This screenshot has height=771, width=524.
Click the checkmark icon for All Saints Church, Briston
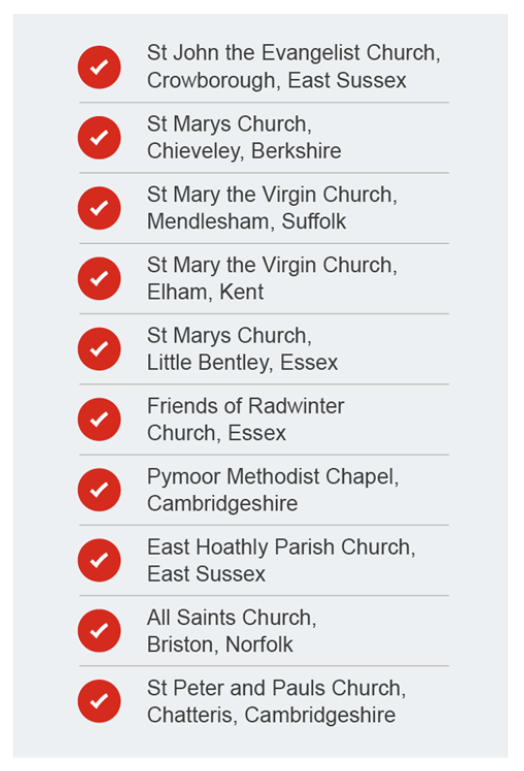(x=99, y=630)
